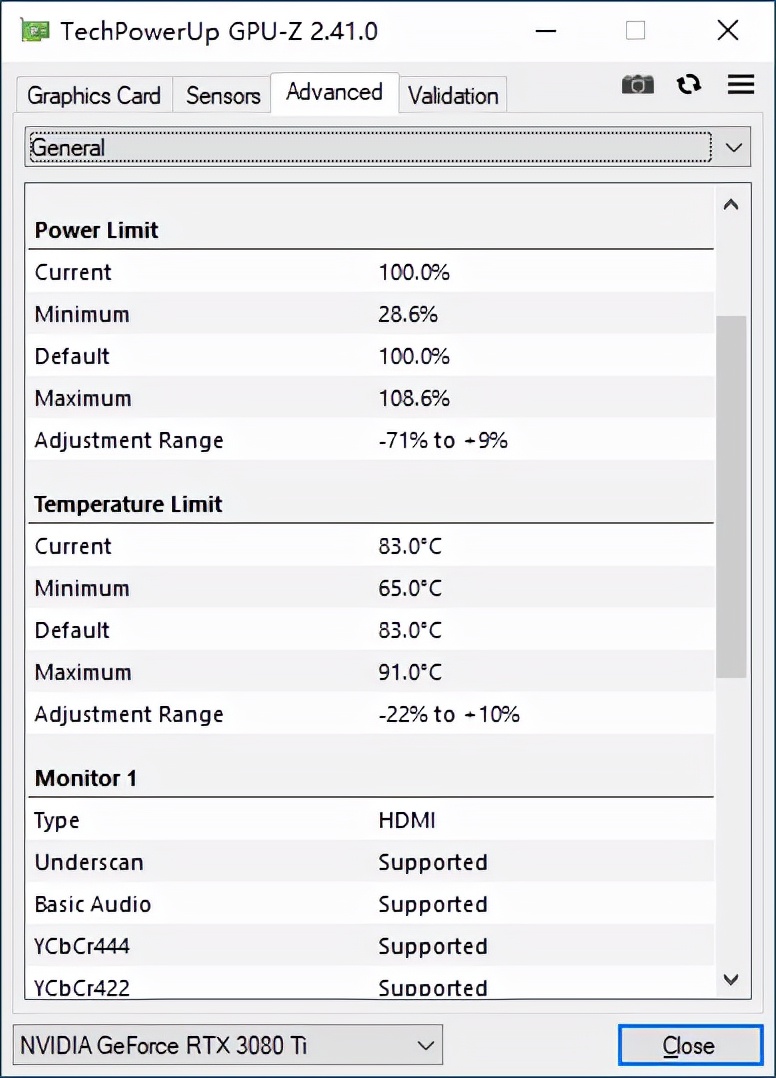Click the GPU-Z app icon in title bar
The image size is (776, 1078).
point(34,31)
